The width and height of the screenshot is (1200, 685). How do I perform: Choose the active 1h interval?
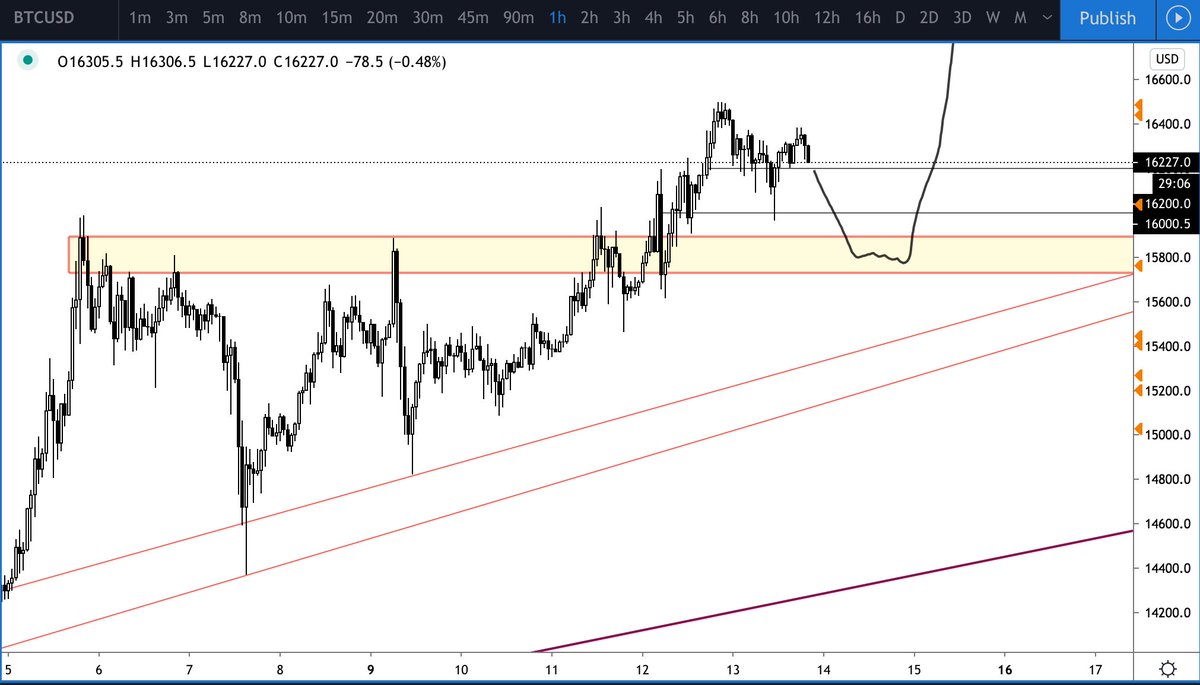click(558, 18)
